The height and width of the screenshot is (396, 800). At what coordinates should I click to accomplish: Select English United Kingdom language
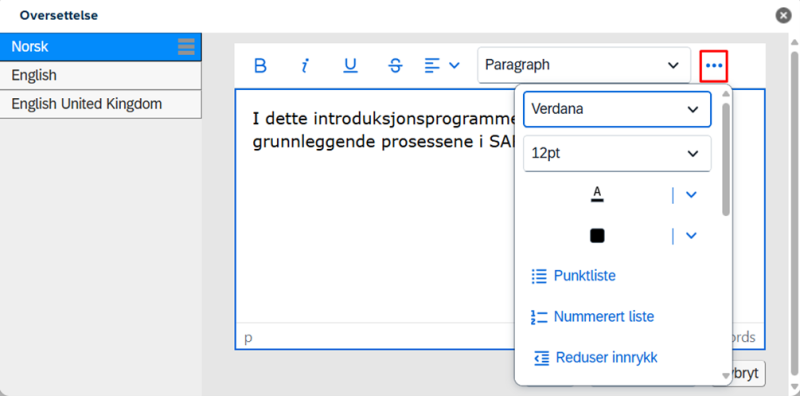101,104
